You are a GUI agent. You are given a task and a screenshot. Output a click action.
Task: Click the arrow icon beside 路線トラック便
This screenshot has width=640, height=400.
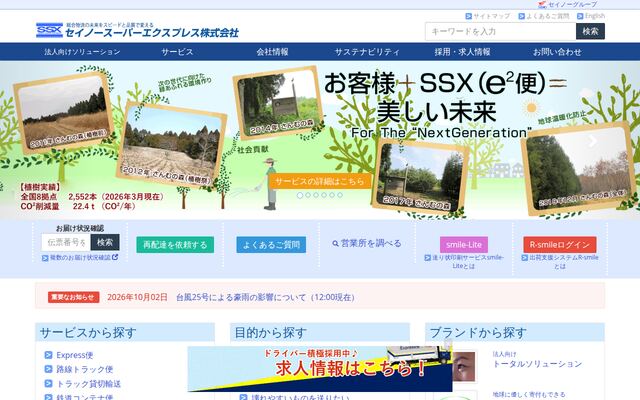click(x=48, y=369)
